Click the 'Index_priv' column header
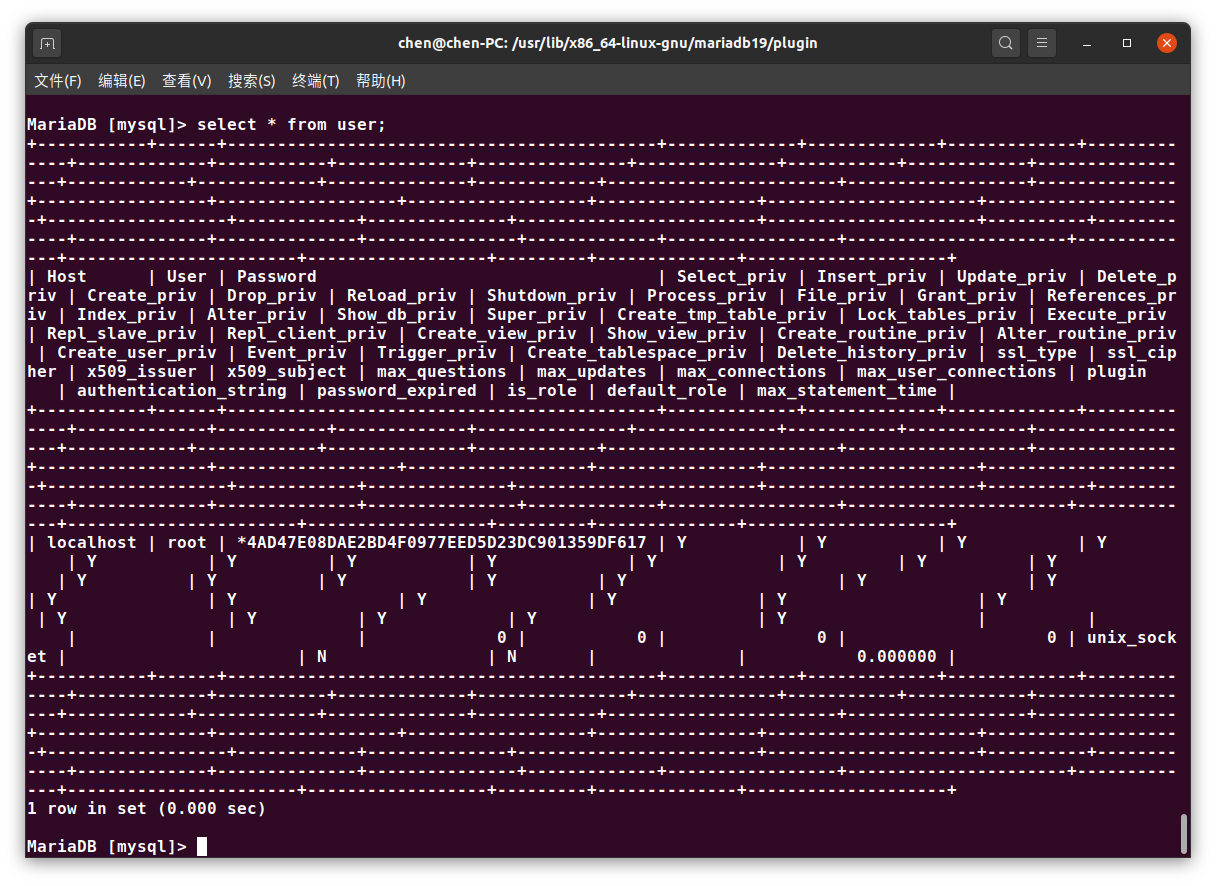The height and width of the screenshot is (886, 1216). [127, 315]
